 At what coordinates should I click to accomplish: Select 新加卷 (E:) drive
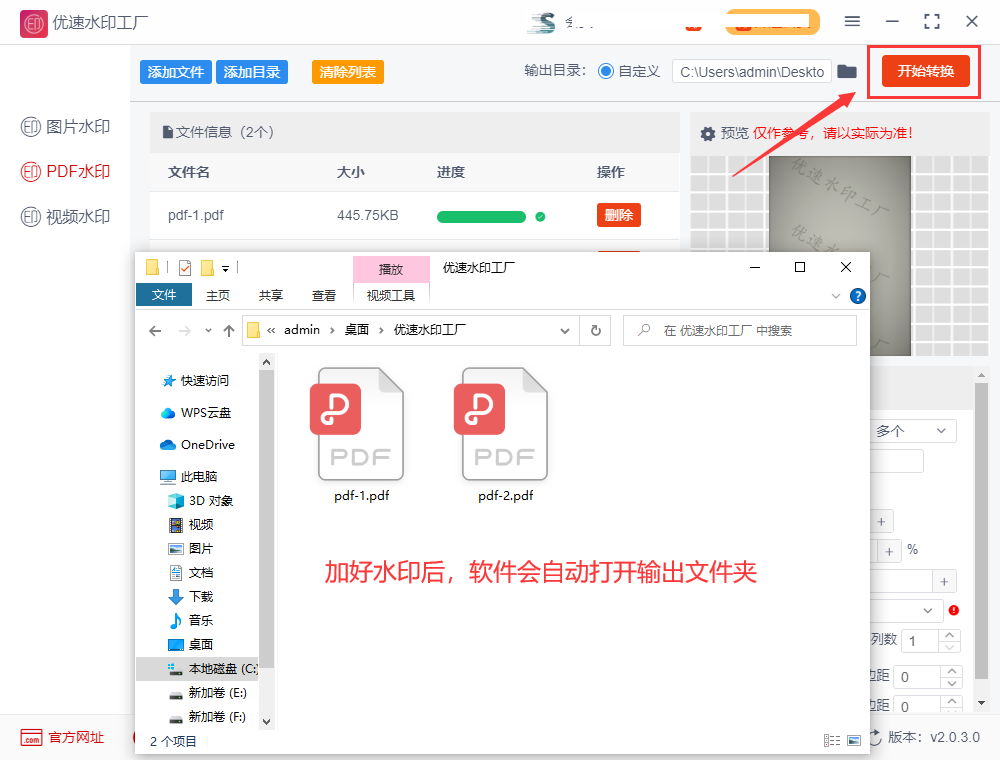click(x=207, y=692)
